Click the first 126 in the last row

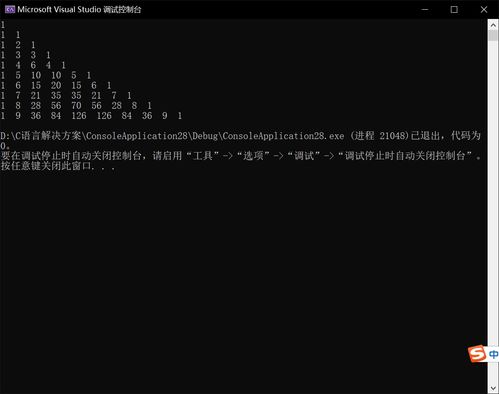[x=79, y=116]
